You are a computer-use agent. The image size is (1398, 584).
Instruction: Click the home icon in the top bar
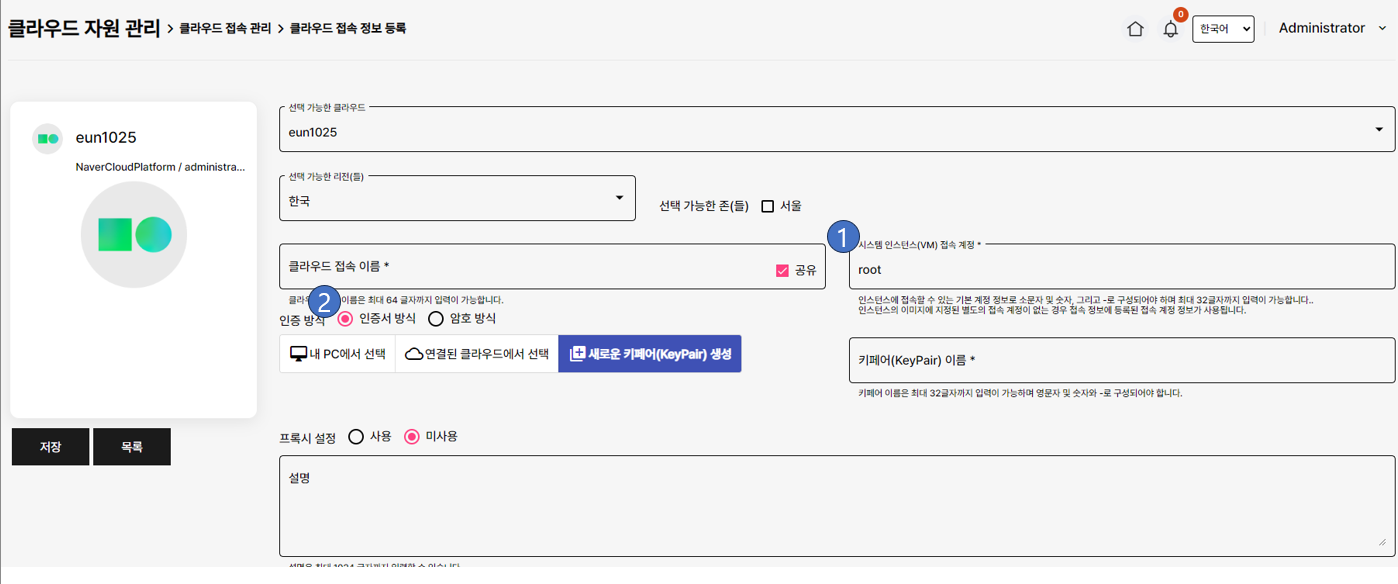1136,28
